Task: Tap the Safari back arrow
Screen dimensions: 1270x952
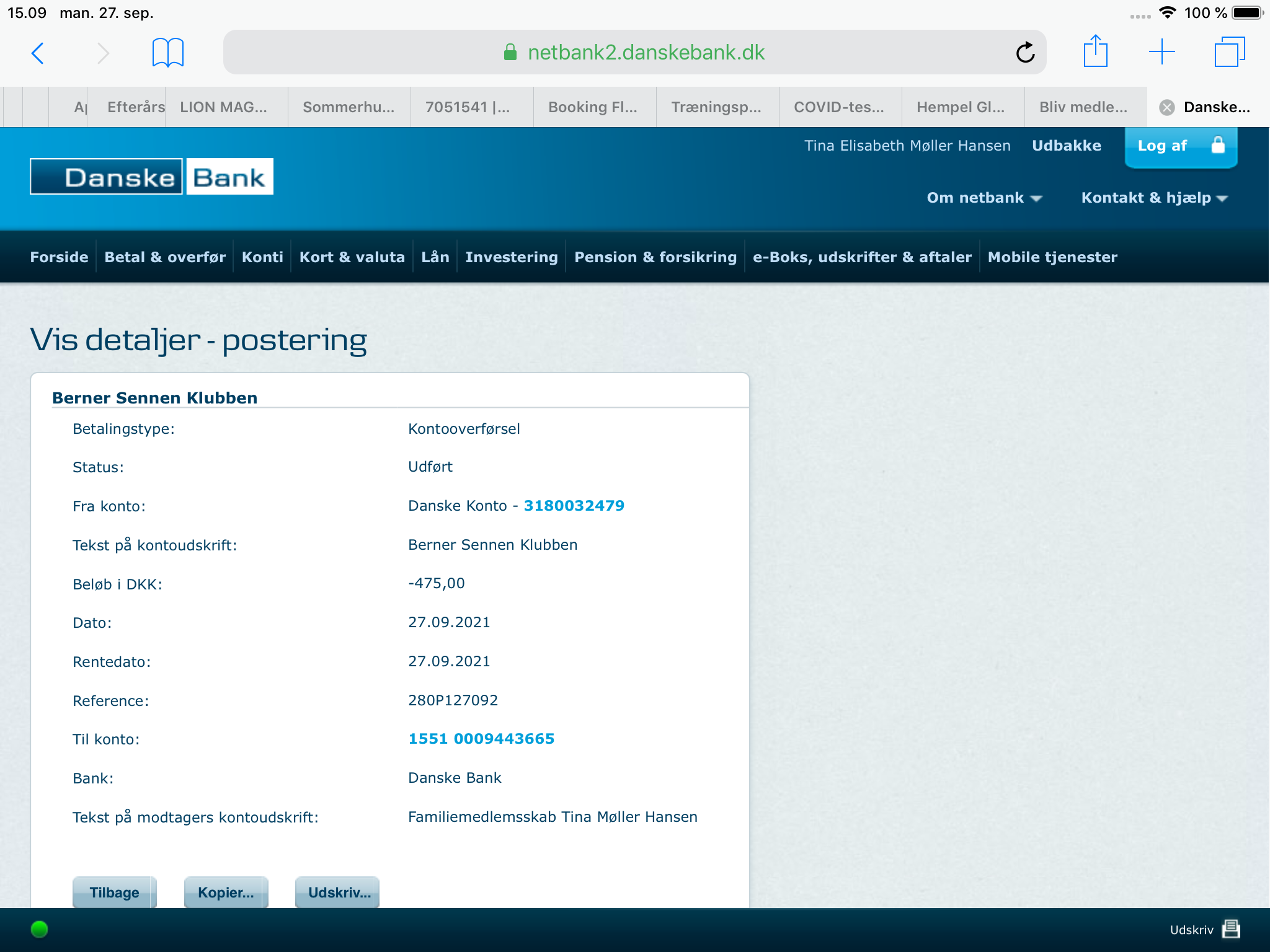Action: (x=38, y=53)
